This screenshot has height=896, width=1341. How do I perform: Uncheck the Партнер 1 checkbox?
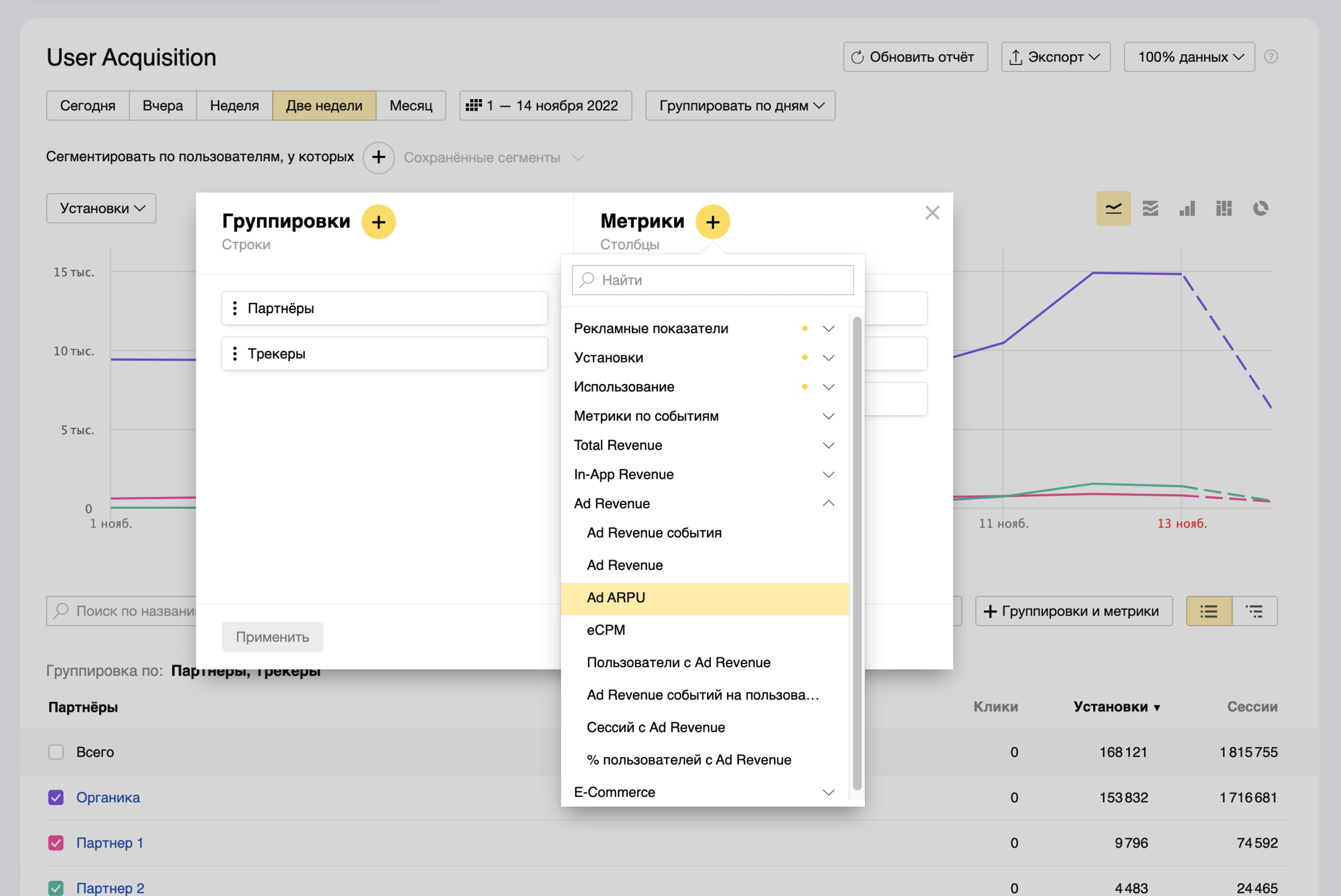click(56, 843)
